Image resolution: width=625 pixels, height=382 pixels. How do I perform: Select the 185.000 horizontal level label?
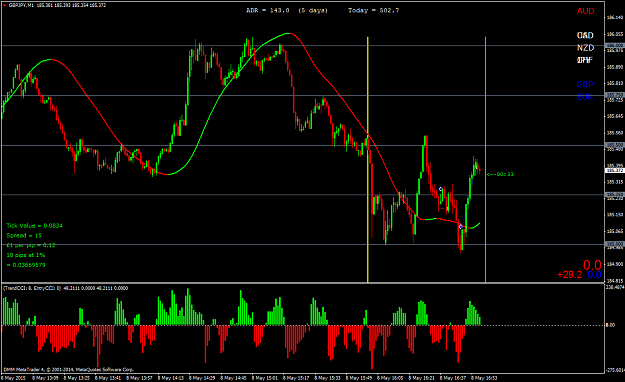[x=614, y=244]
